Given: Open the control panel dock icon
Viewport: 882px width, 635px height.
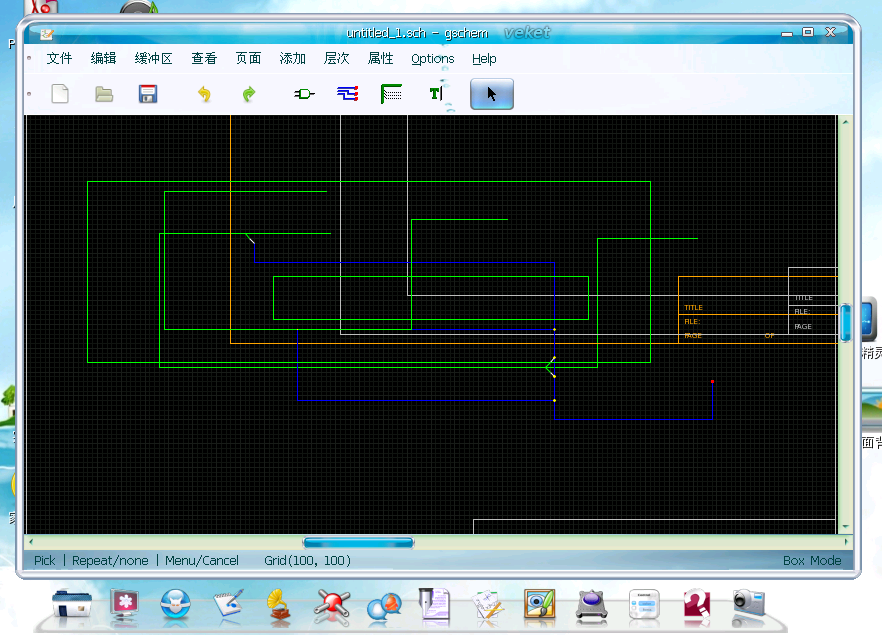Looking at the screenshot, I should click(644, 605).
